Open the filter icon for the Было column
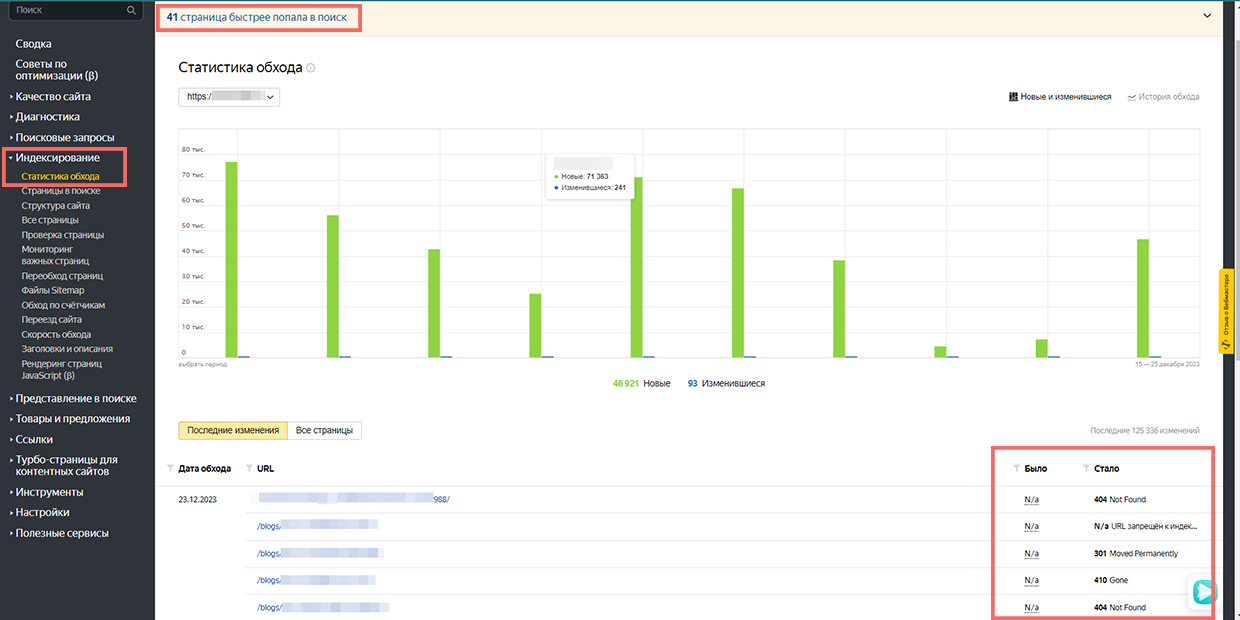This screenshot has width=1240, height=620. point(1017,468)
